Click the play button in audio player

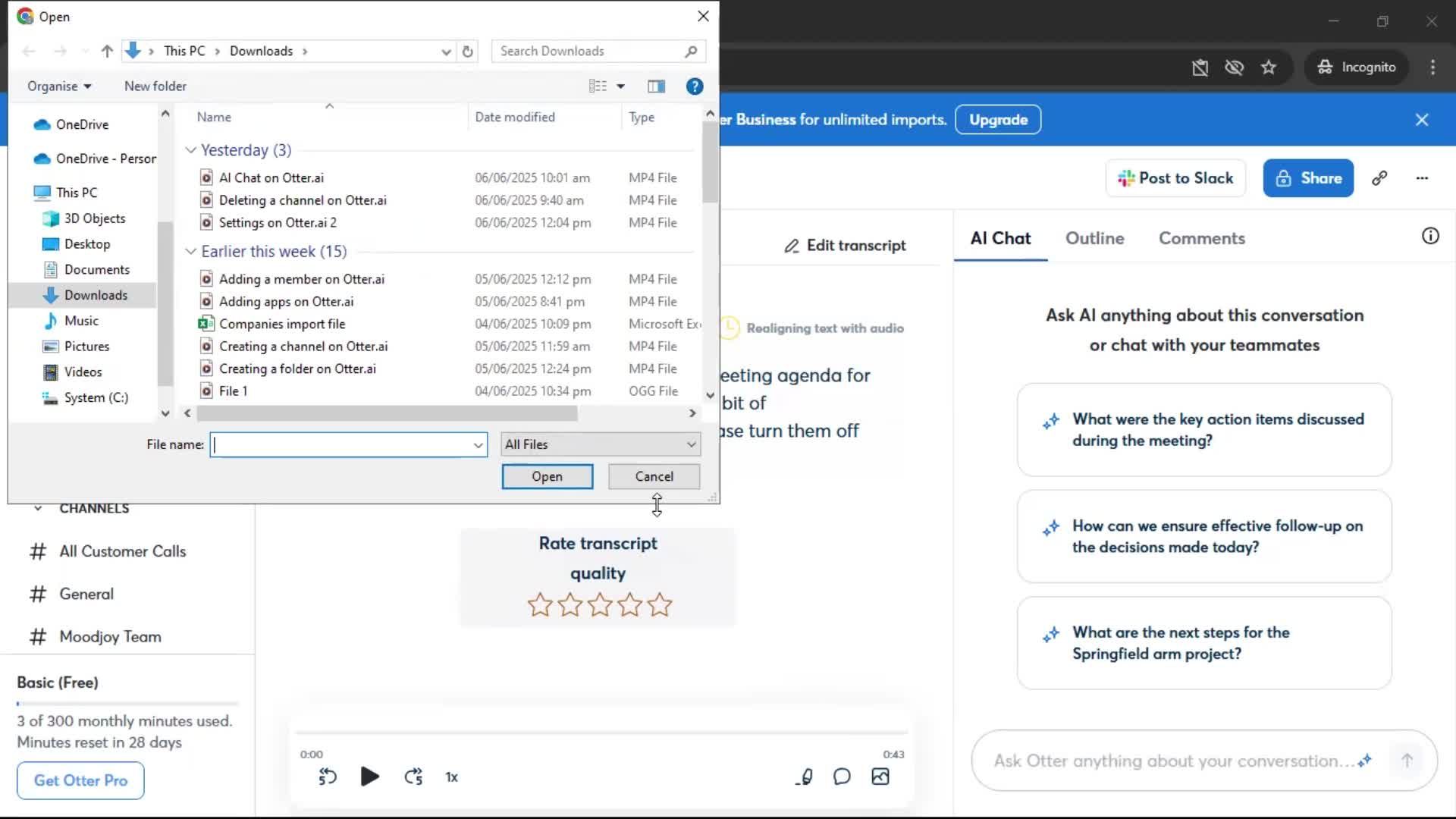(x=369, y=777)
